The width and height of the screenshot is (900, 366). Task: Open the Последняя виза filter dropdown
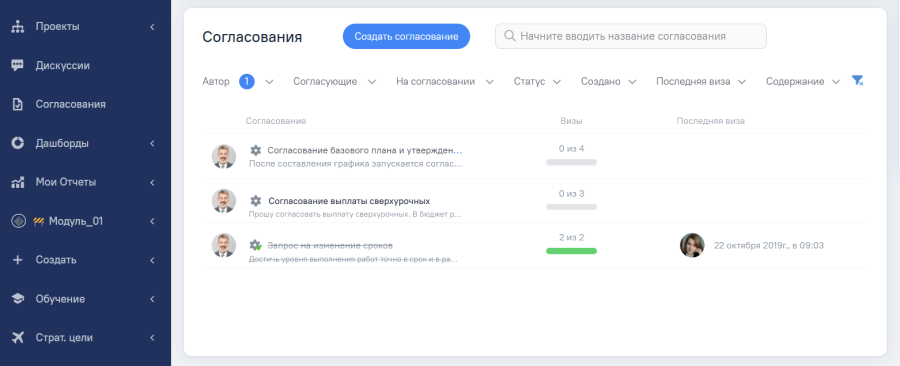click(x=742, y=82)
